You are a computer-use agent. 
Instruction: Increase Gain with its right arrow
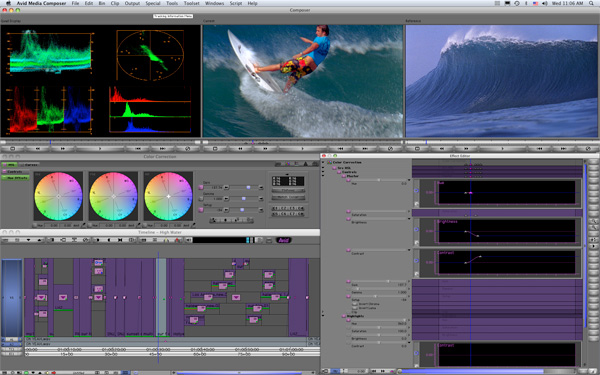[x=261, y=188]
